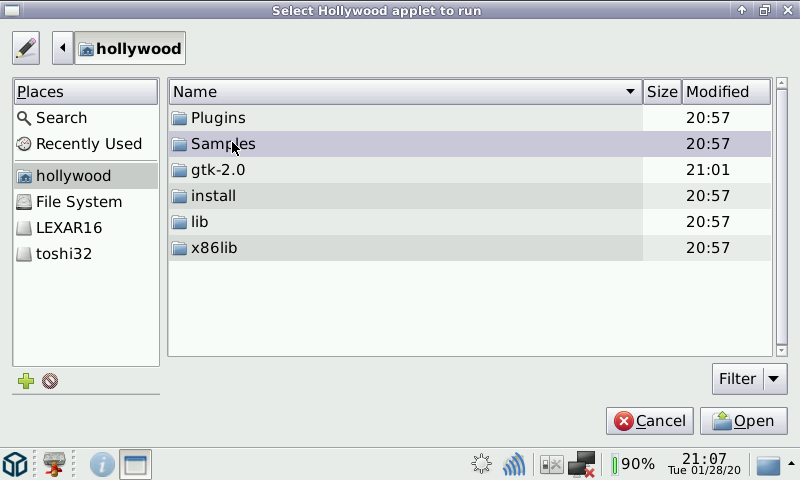Viewport: 800px width, 480px height.
Task: Click the left arrow beside the hollywood path
Action: 63,48
